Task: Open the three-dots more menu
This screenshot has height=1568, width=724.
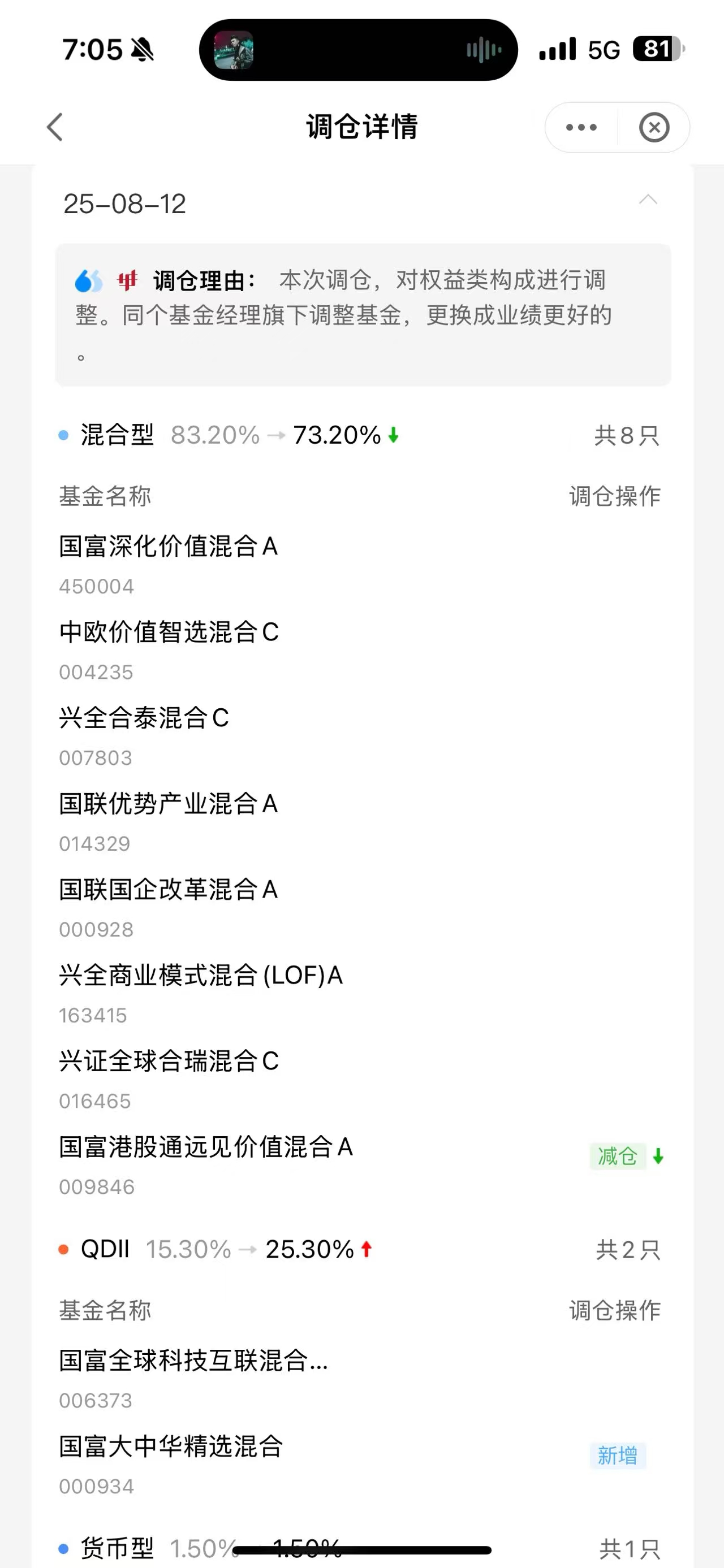Action: coord(581,127)
